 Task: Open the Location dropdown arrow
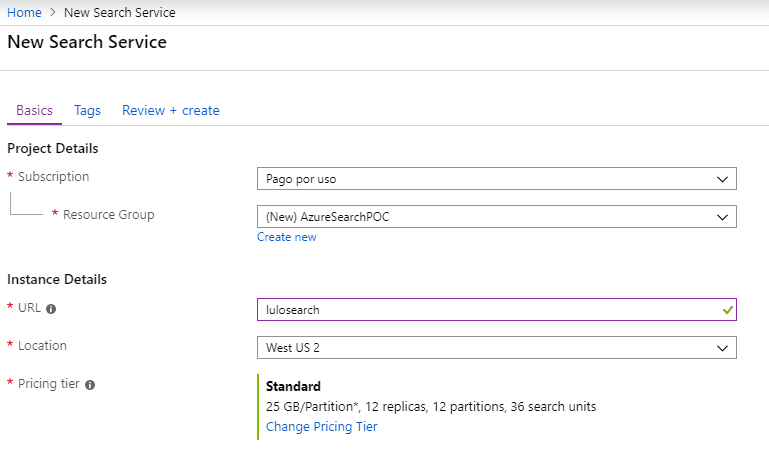722,348
